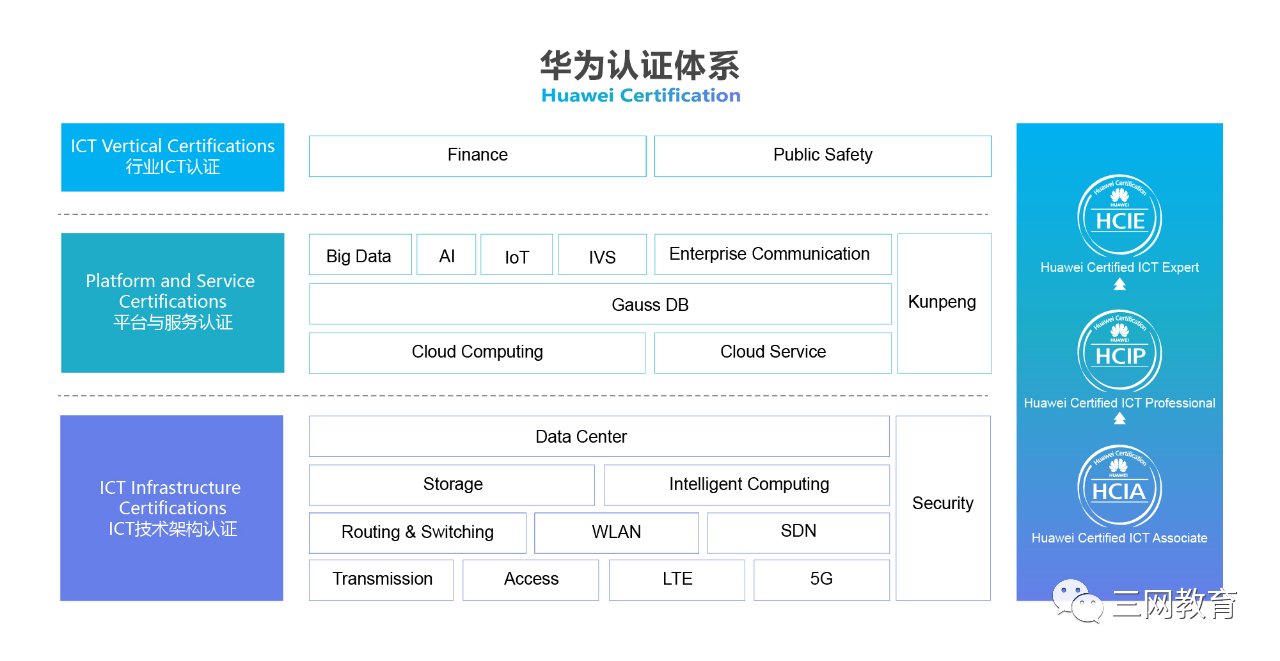Click the Routing & Switching box
1280x661 pixels.
point(417,532)
